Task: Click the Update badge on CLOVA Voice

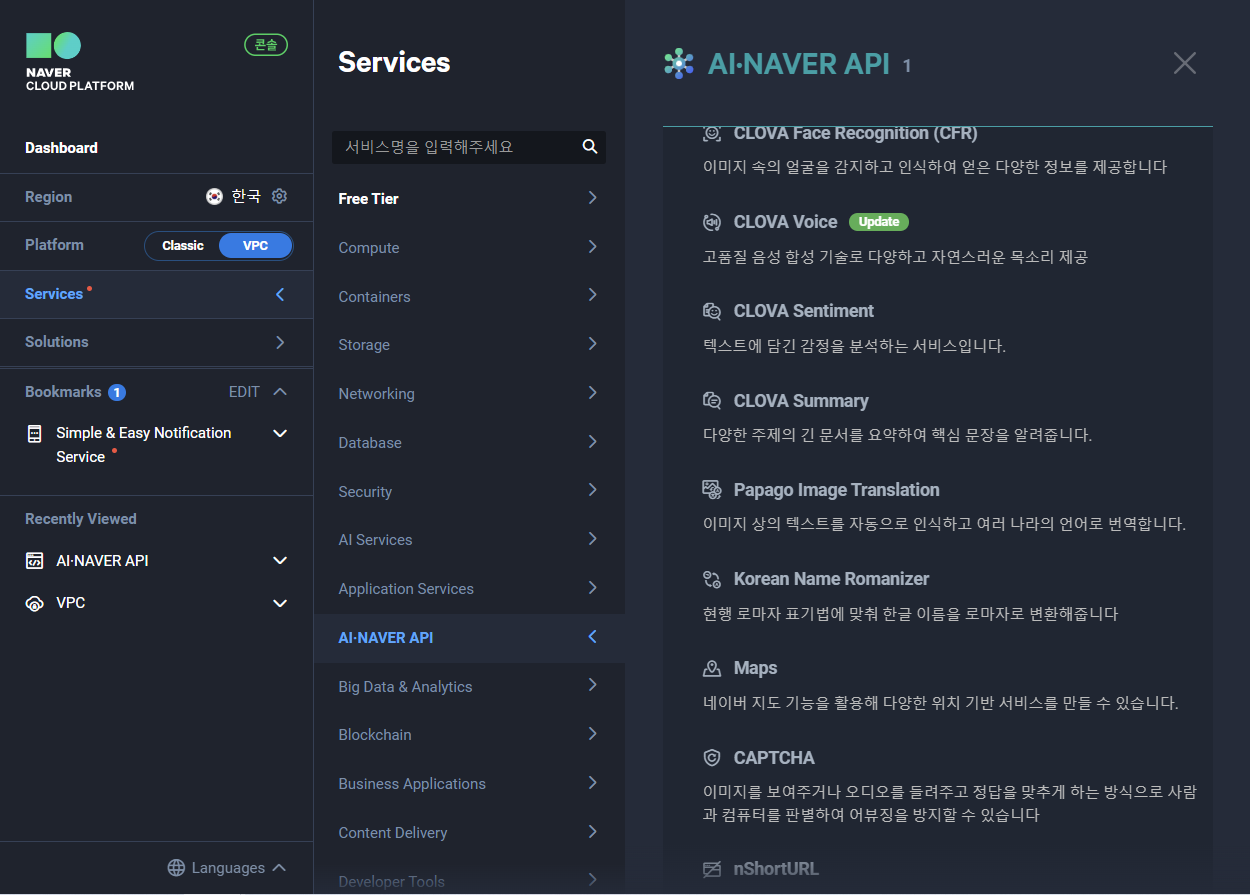Action: (x=879, y=222)
